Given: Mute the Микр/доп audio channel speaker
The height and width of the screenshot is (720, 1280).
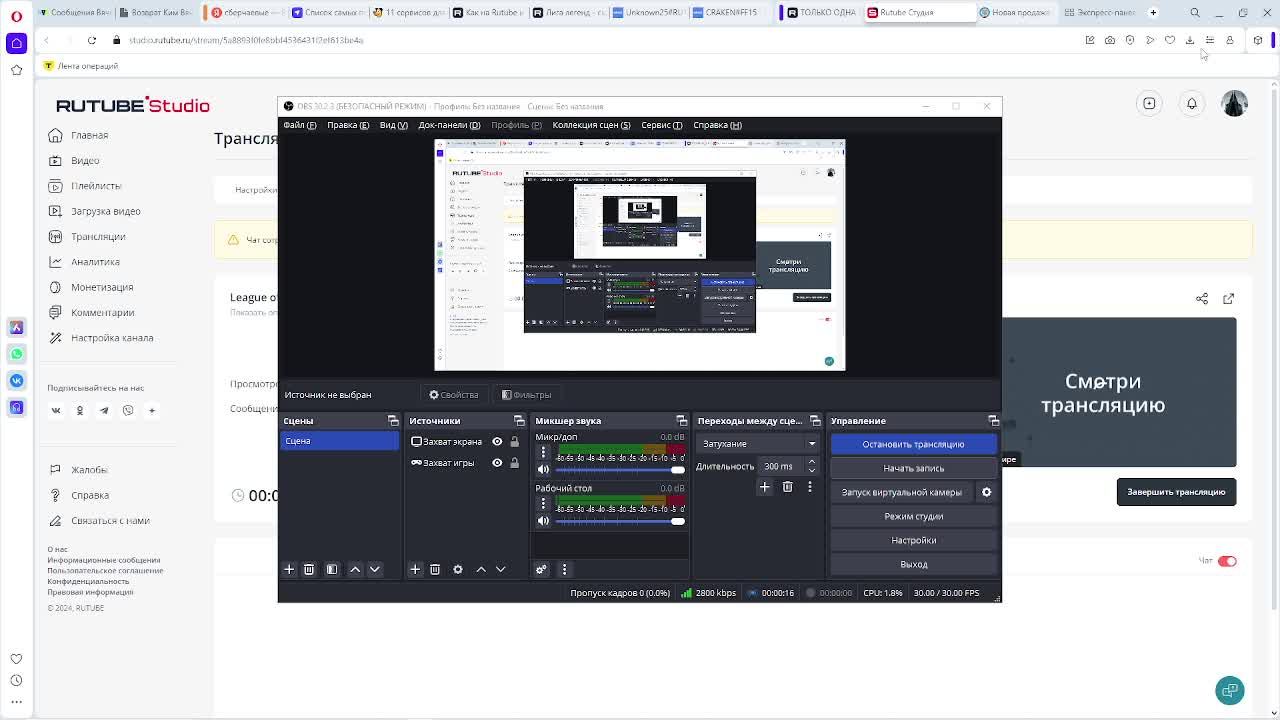Looking at the screenshot, I should click(543, 469).
